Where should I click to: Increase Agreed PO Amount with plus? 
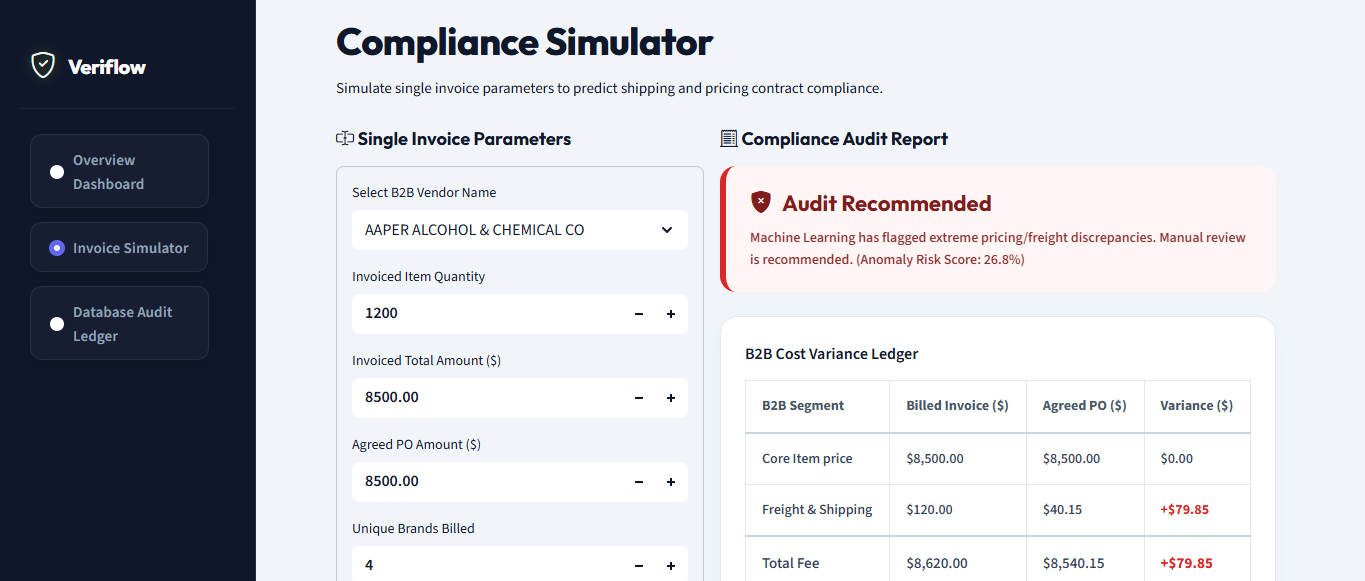pyautogui.click(x=671, y=482)
